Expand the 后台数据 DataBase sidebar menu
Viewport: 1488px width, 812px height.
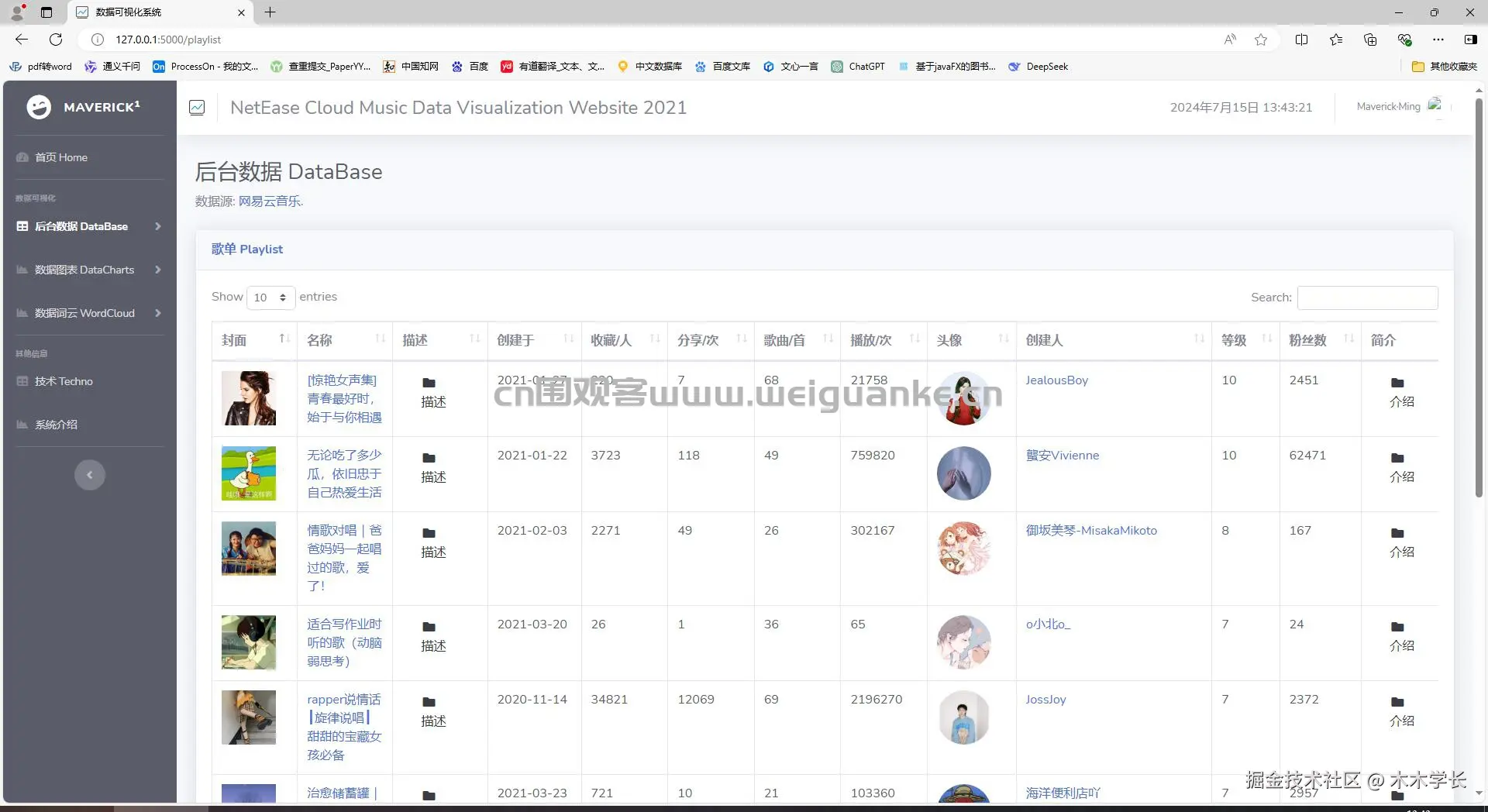(90, 226)
